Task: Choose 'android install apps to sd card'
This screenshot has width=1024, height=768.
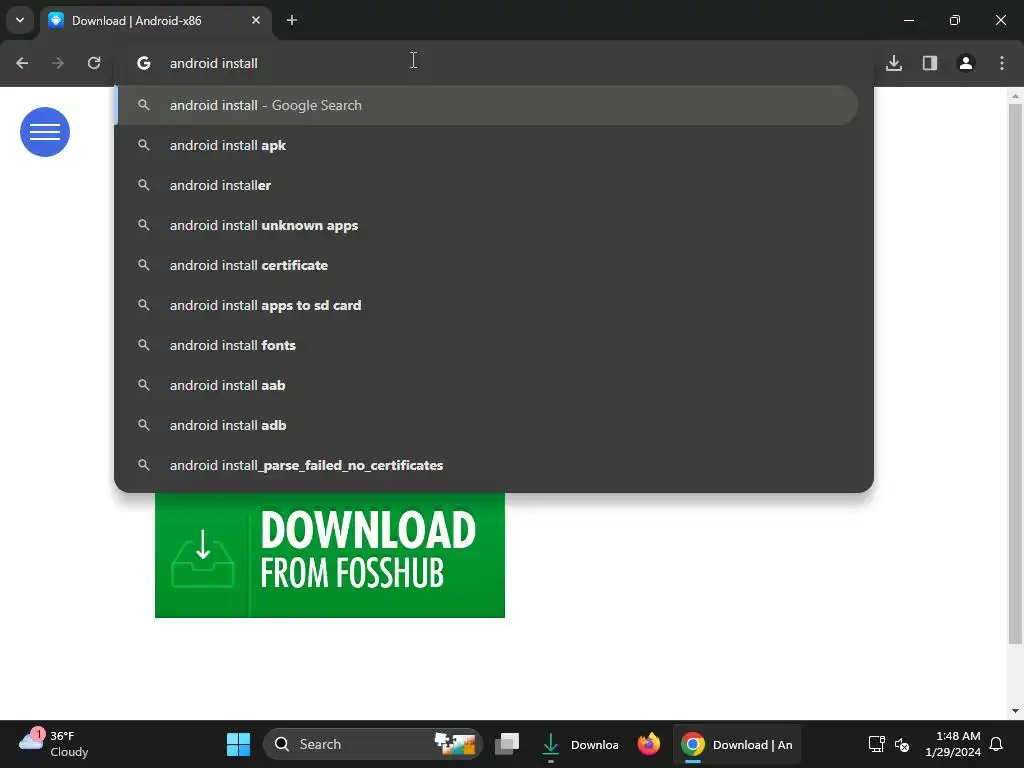Action: pyautogui.click(x=487, y=305)
